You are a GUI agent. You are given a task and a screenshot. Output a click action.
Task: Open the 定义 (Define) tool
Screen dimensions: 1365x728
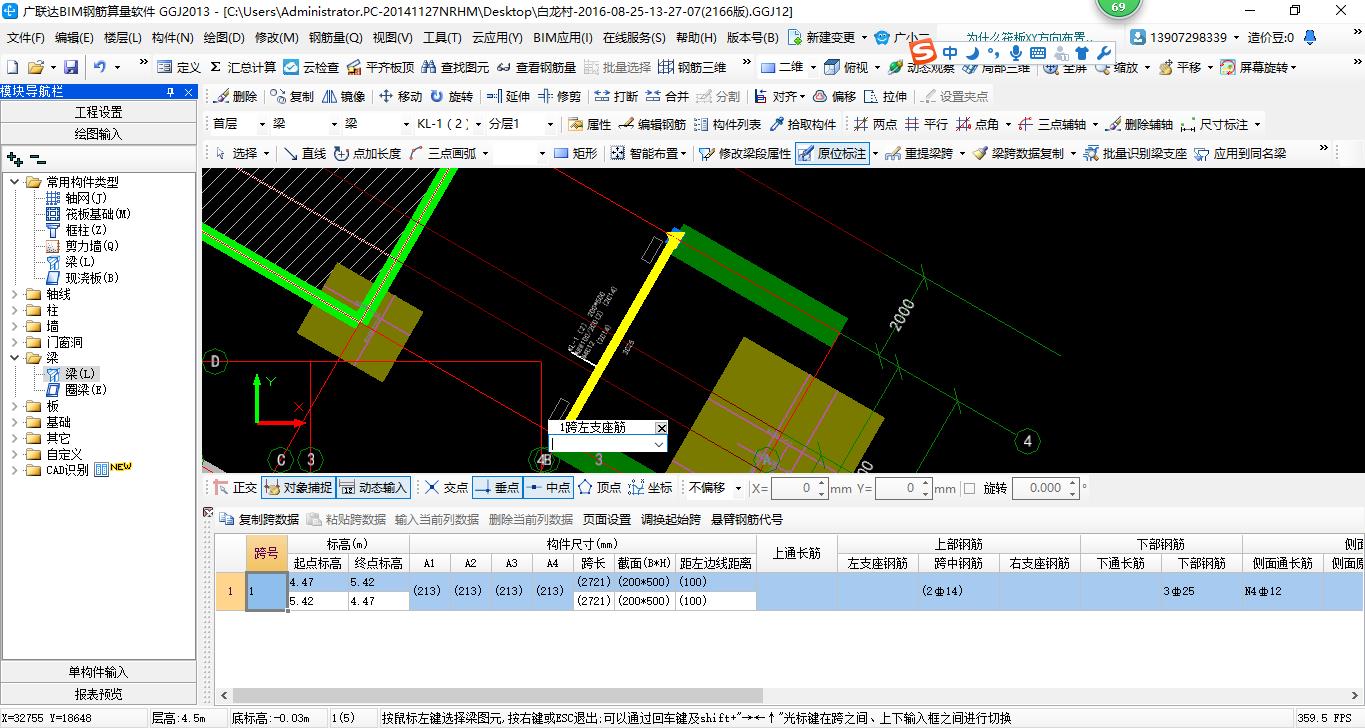[178, 67]
